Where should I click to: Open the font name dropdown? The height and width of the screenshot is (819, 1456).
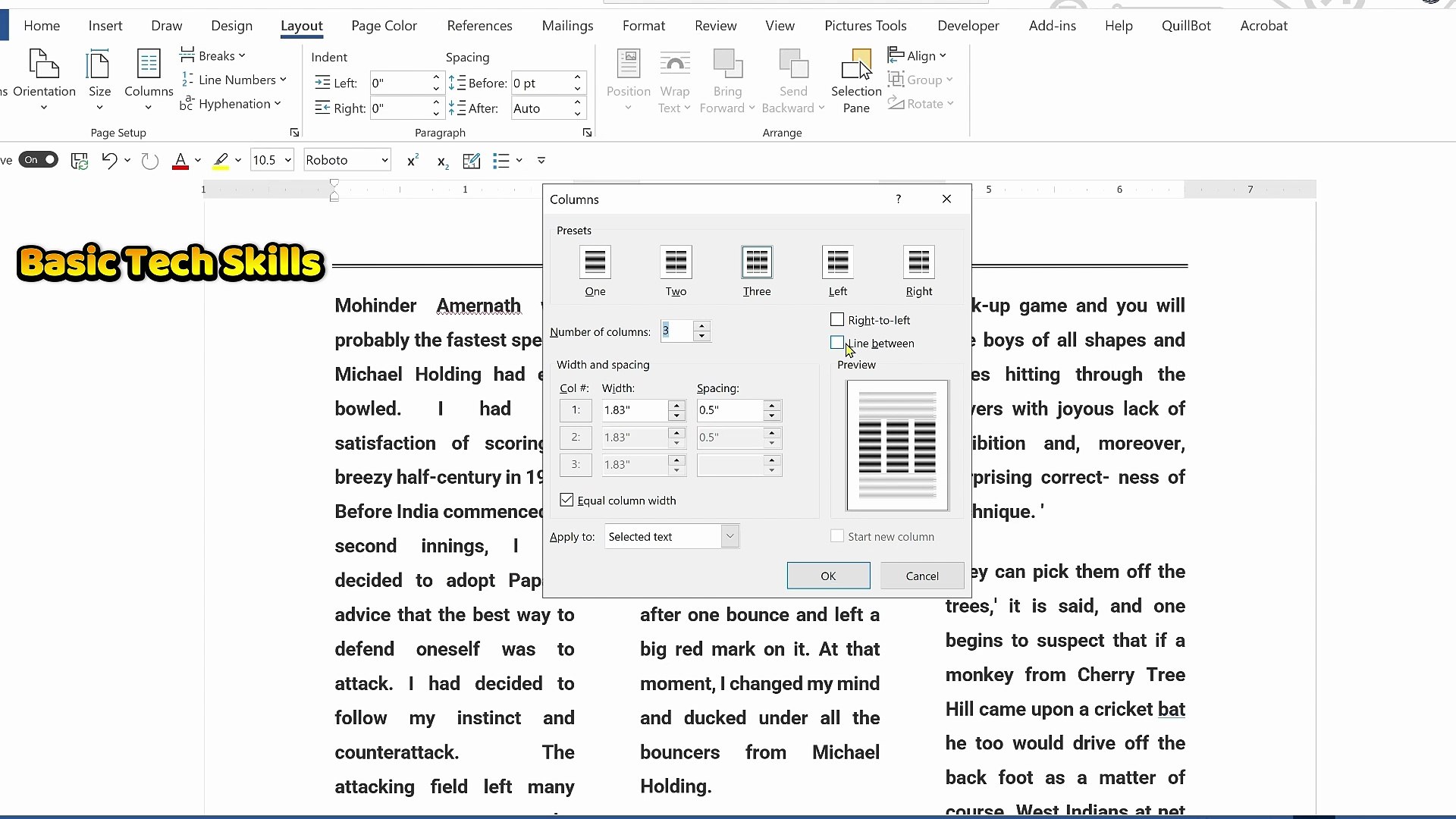pos(384,160)
